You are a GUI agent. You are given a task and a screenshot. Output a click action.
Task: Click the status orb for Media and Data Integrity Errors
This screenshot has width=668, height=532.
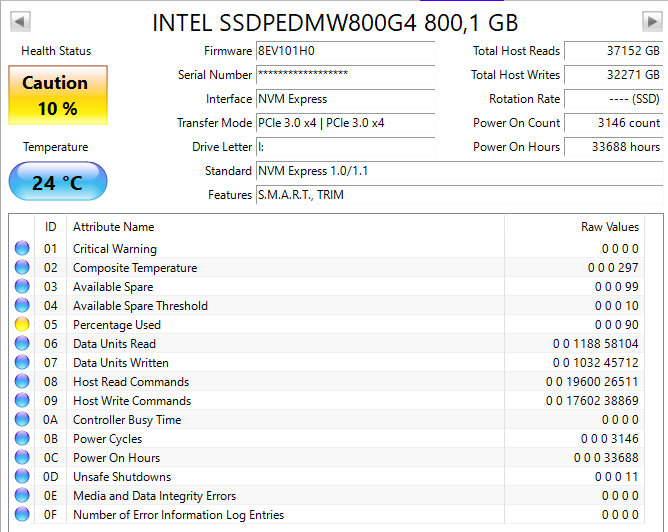tap(22, 495)
